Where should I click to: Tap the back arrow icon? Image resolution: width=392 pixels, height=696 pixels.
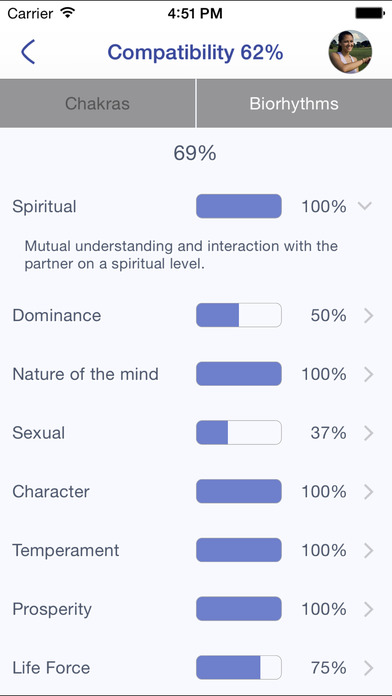pyautogui.click(x=28, y=52)
